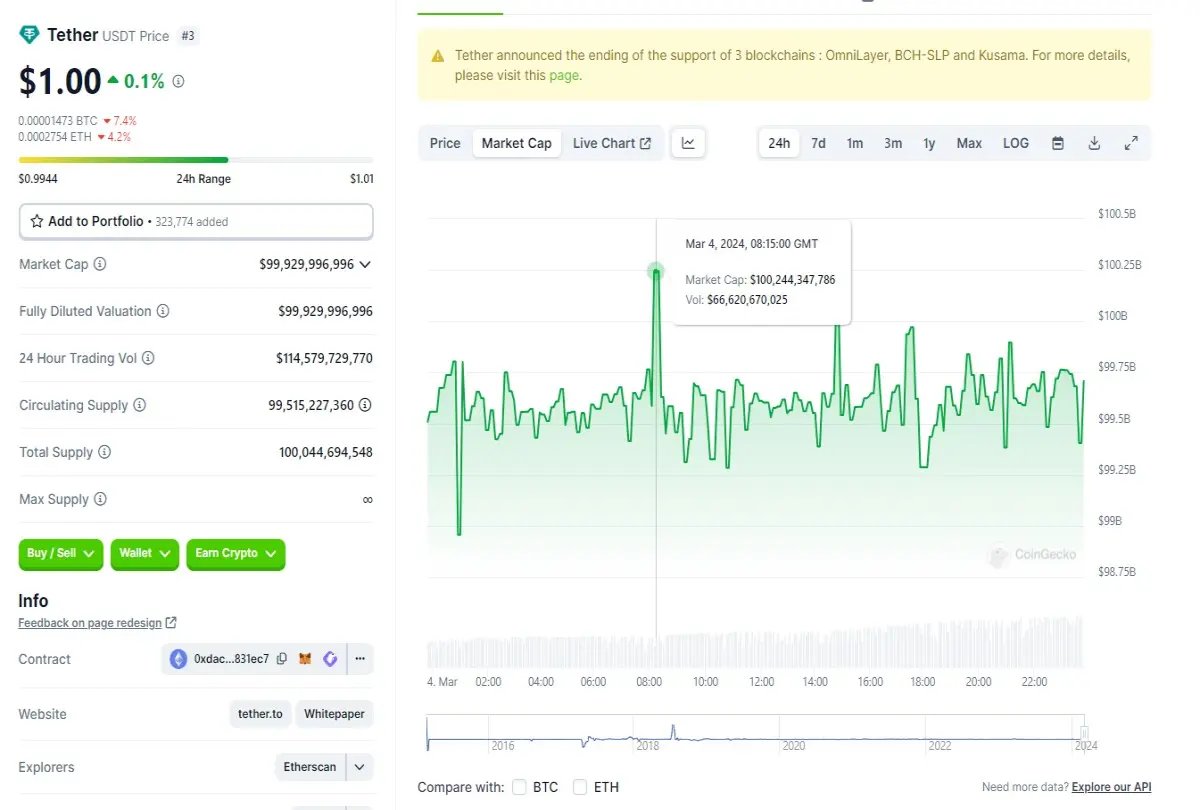Follow the 'page' link in Tether notice

pos(564,75)
